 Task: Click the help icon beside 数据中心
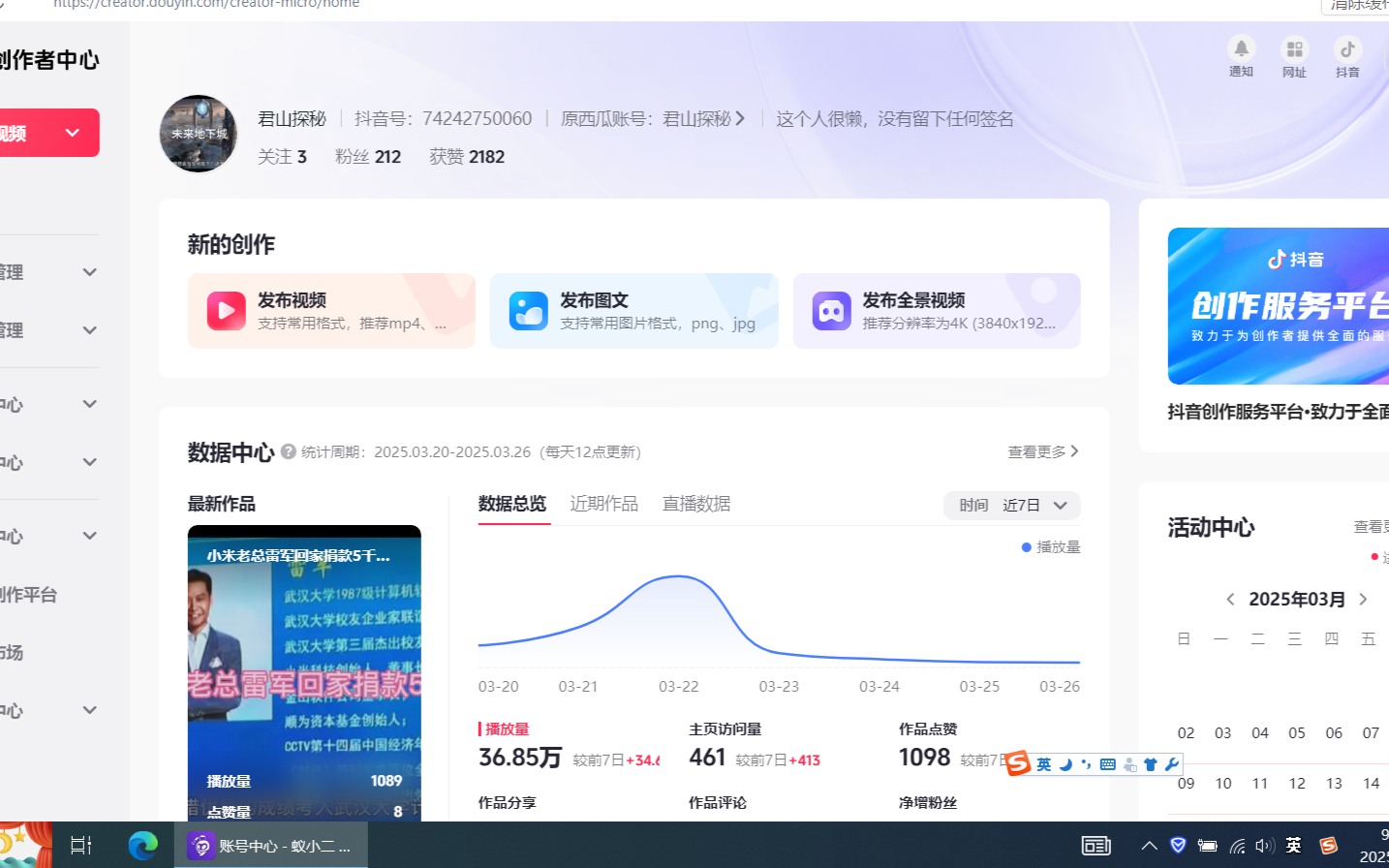pyautogui.click(x=289, y=451)
